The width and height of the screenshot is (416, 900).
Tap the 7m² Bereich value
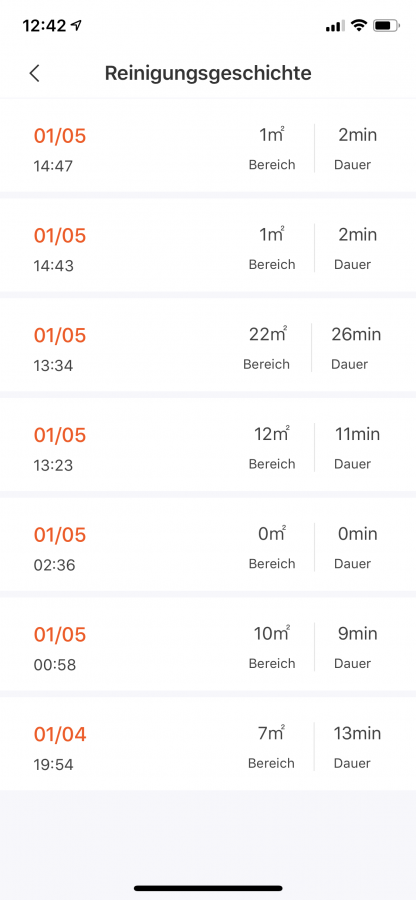tap(272, 734)
